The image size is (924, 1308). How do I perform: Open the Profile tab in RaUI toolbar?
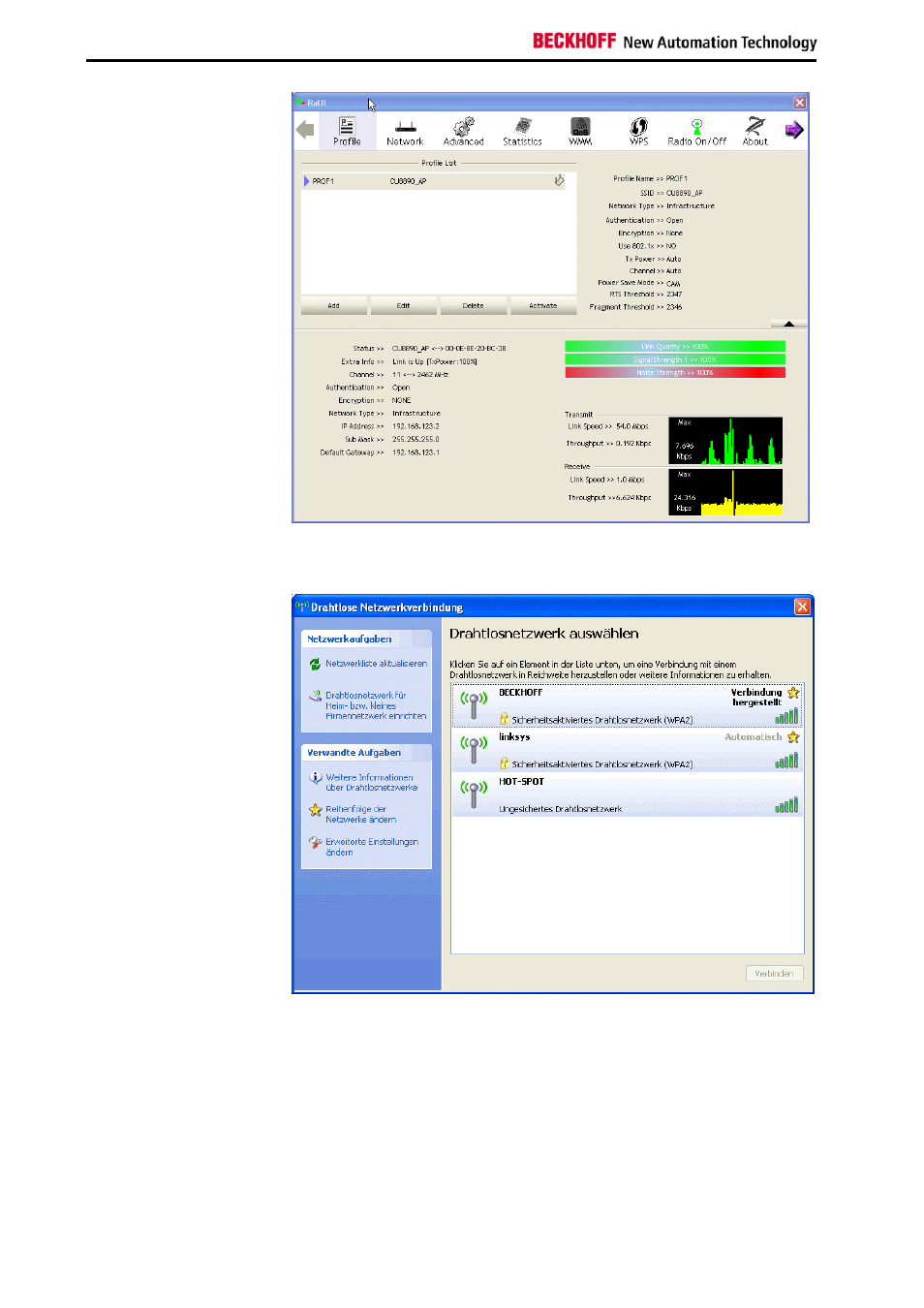[347, 131]
